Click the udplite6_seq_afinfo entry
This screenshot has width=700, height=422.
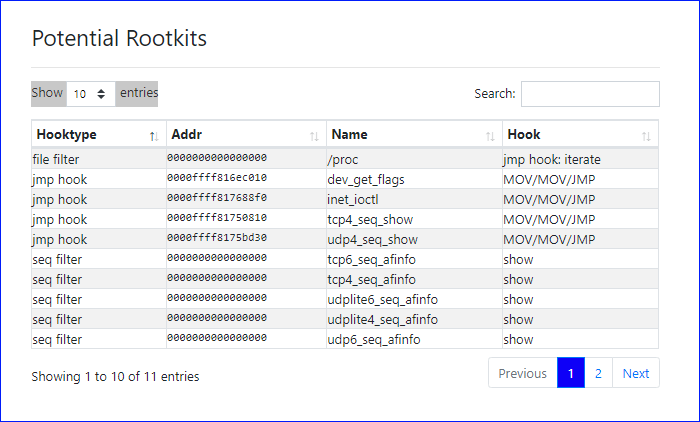click(x=383, y=299)
